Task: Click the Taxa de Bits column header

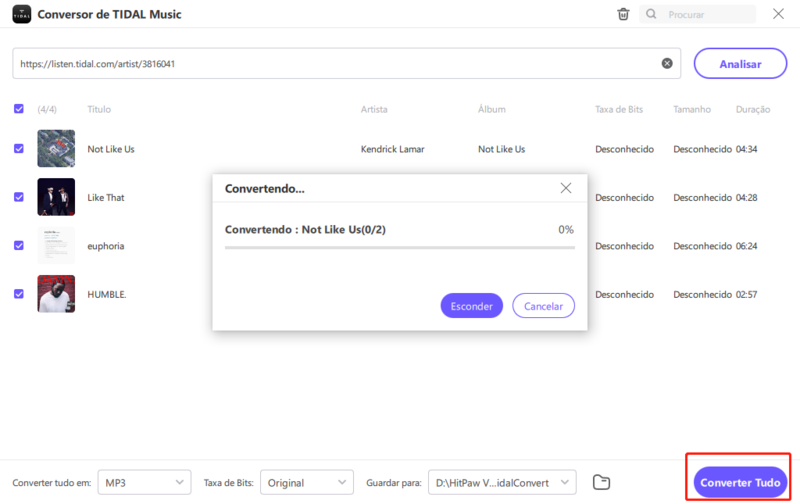Action: [619, 109]
